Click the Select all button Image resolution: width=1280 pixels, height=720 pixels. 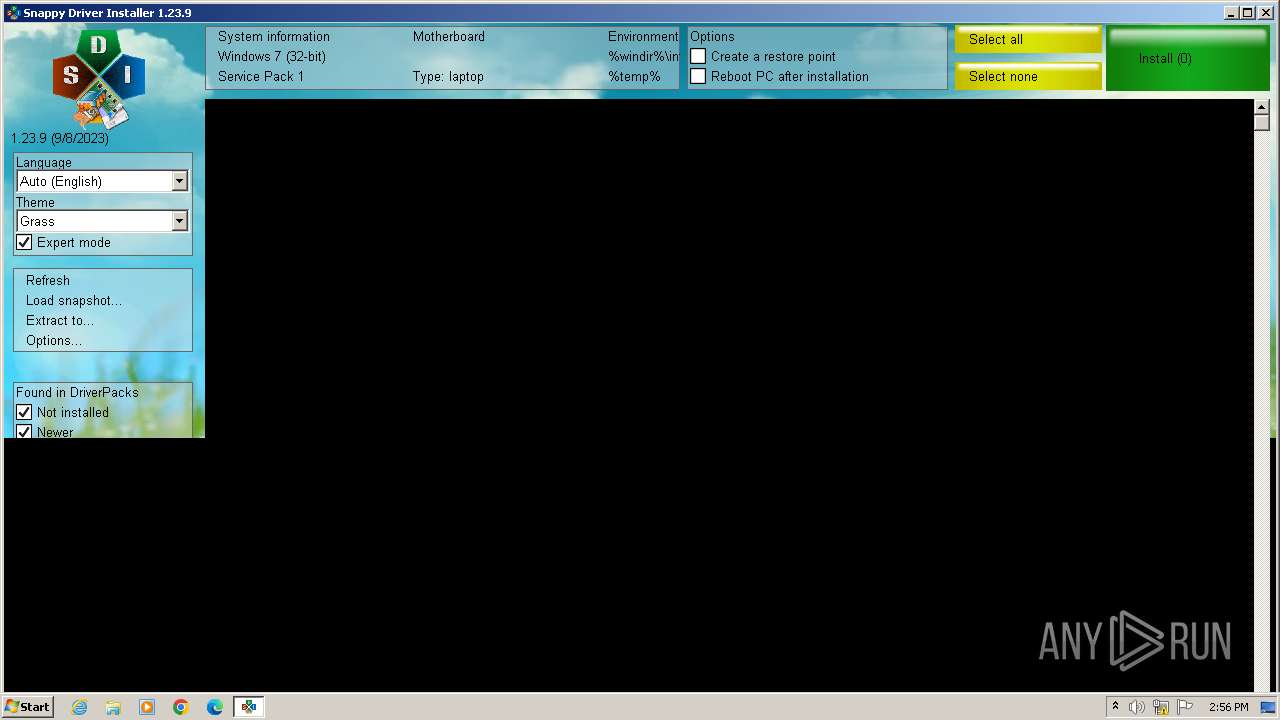[x=1028, y=39]
